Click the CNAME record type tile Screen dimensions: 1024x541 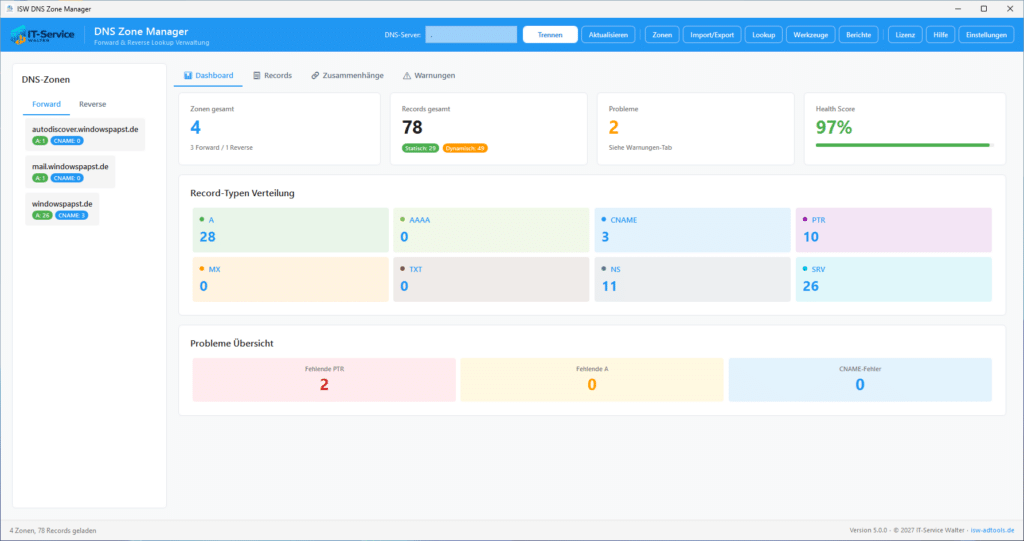[692, 230]
